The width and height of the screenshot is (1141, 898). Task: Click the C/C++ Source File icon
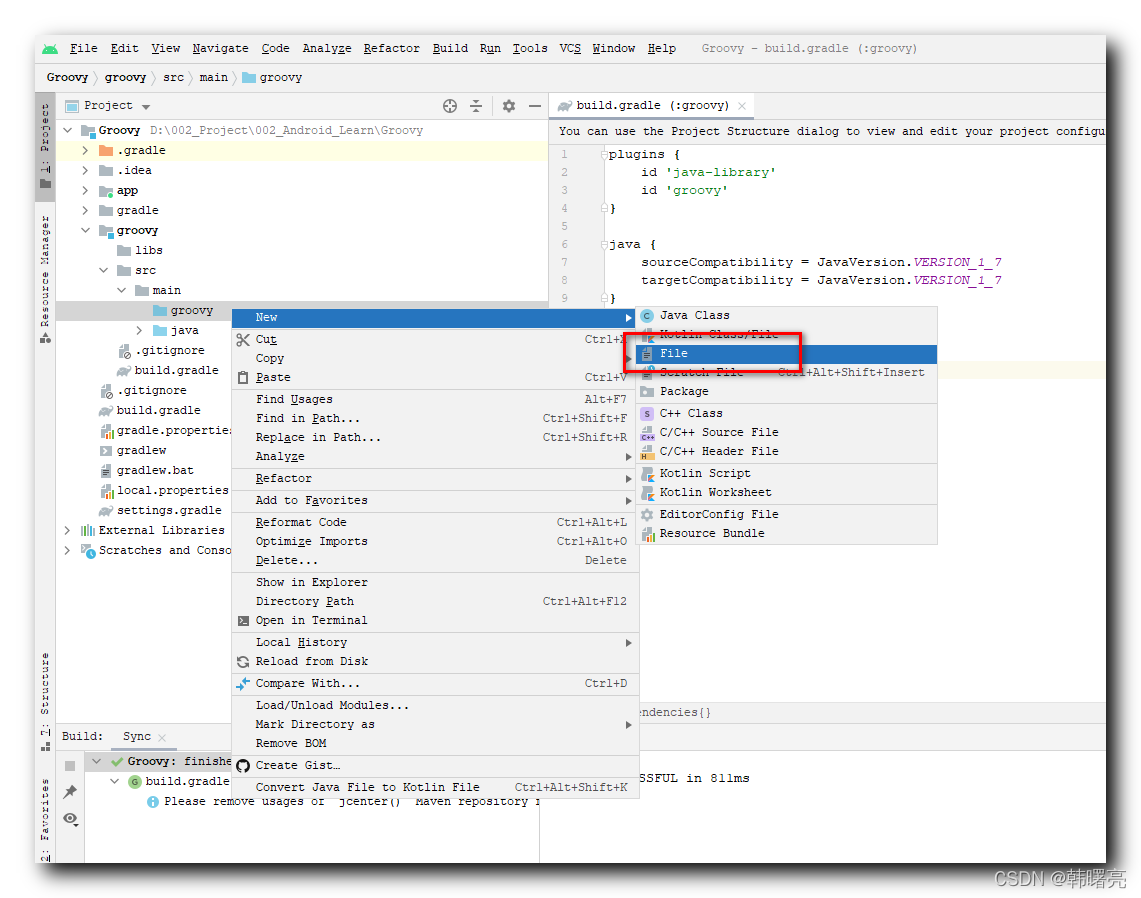[x=647, y=432]
